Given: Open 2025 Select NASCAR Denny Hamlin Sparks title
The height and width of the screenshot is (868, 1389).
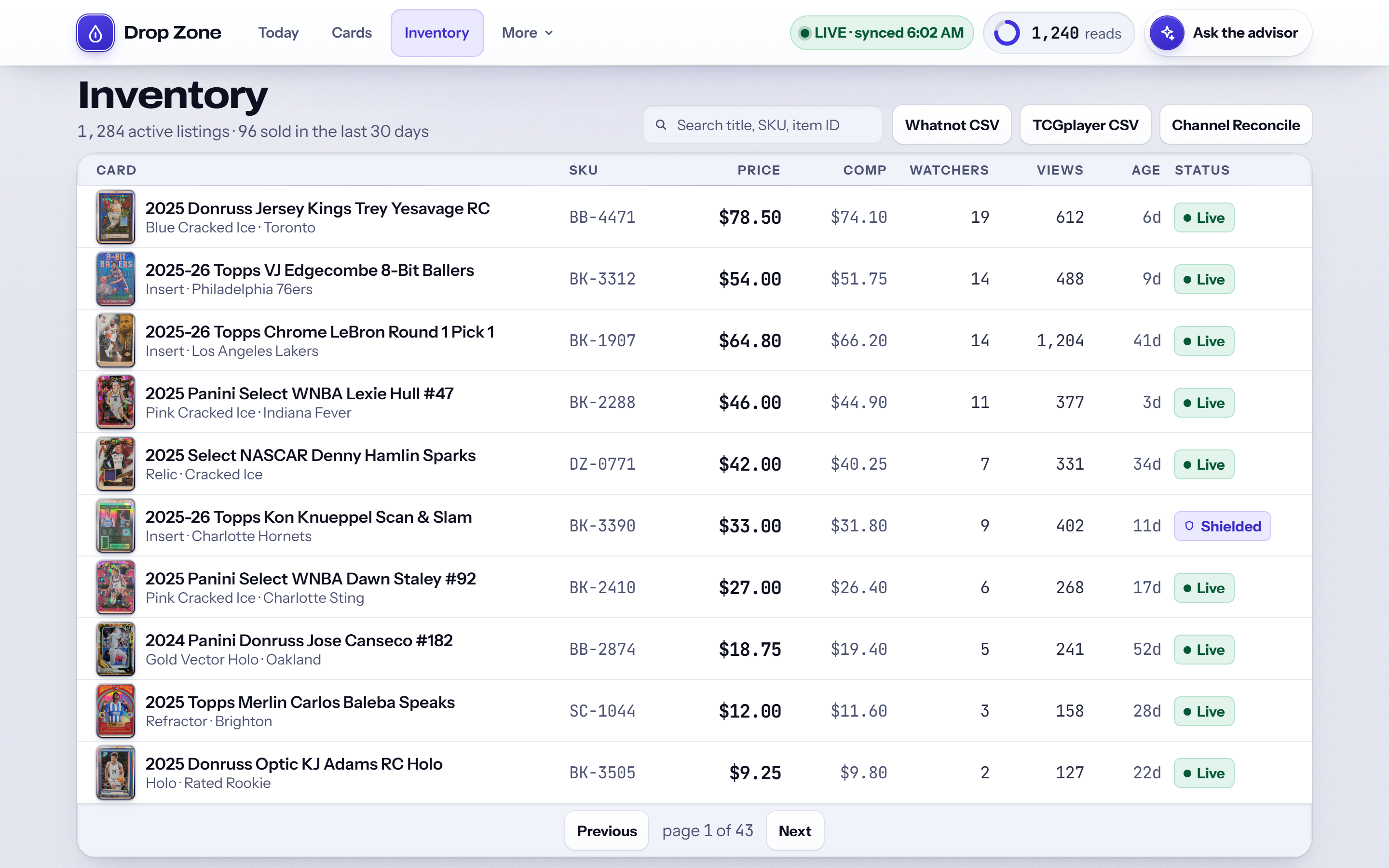Looking at the screenshot, I should [311, 455].
